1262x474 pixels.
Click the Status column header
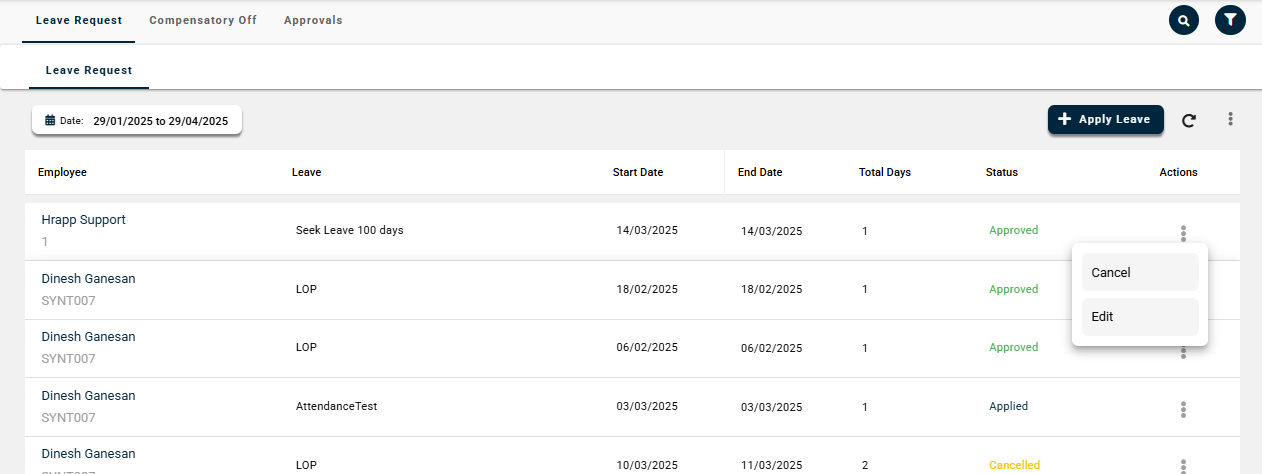(x=1001, y=172)
